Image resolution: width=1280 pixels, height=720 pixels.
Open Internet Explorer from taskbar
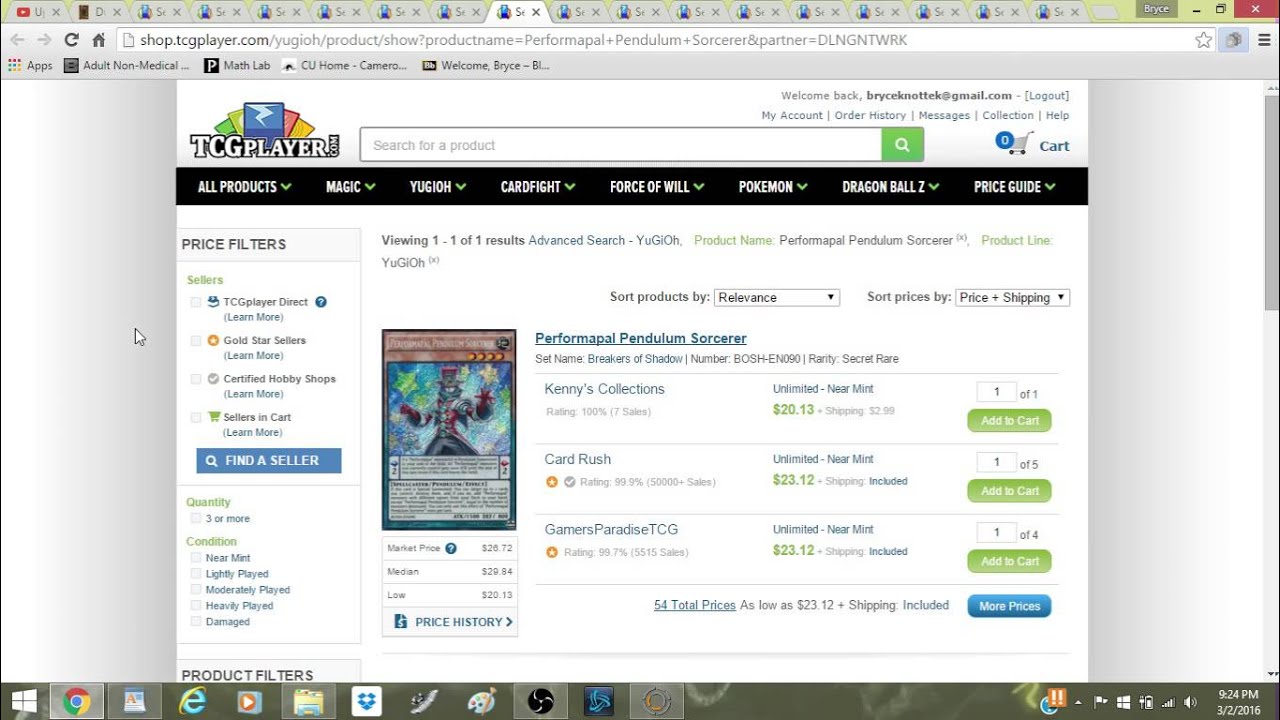tap(192, 701)
